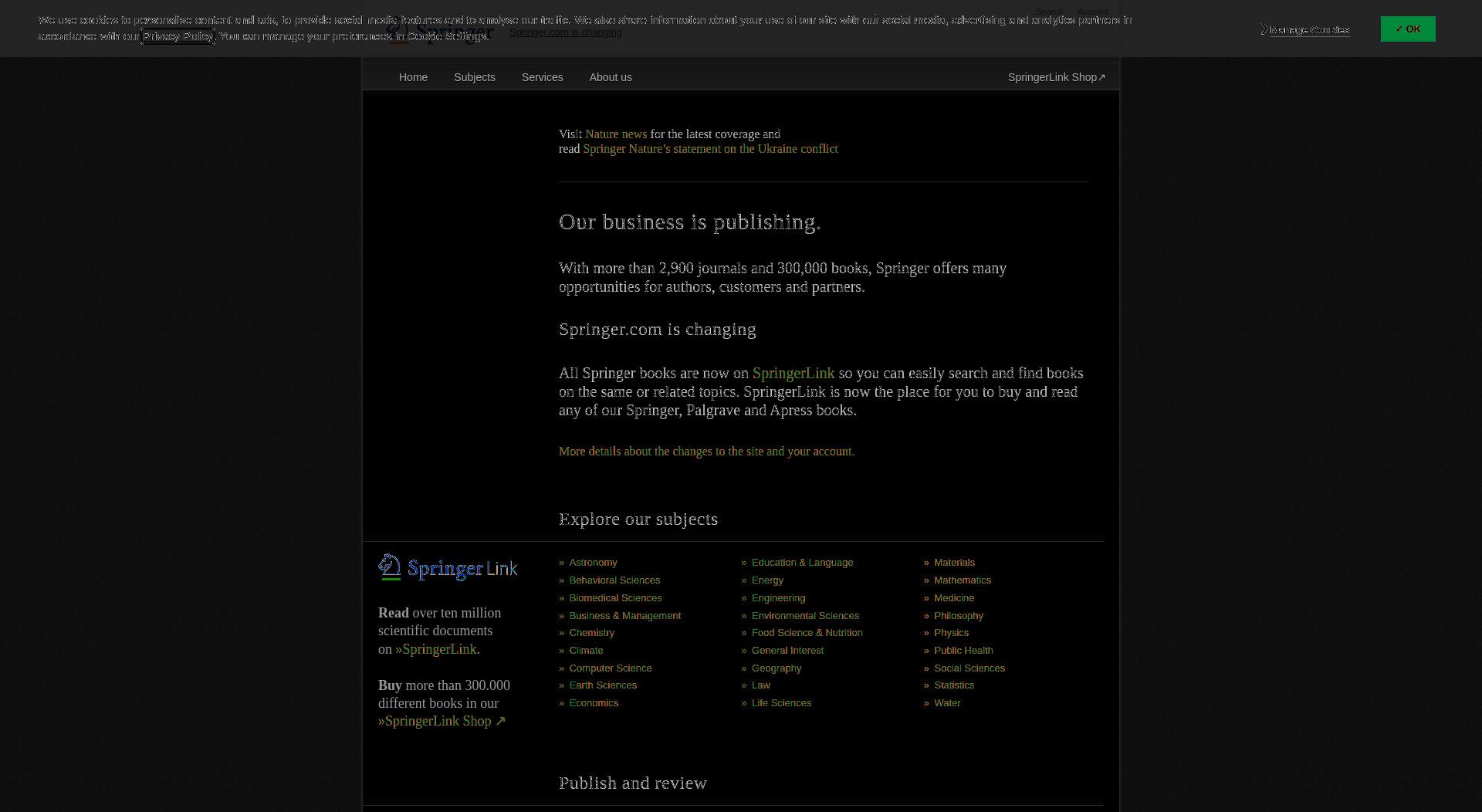Browse the Physics subject

pos(951,633)
